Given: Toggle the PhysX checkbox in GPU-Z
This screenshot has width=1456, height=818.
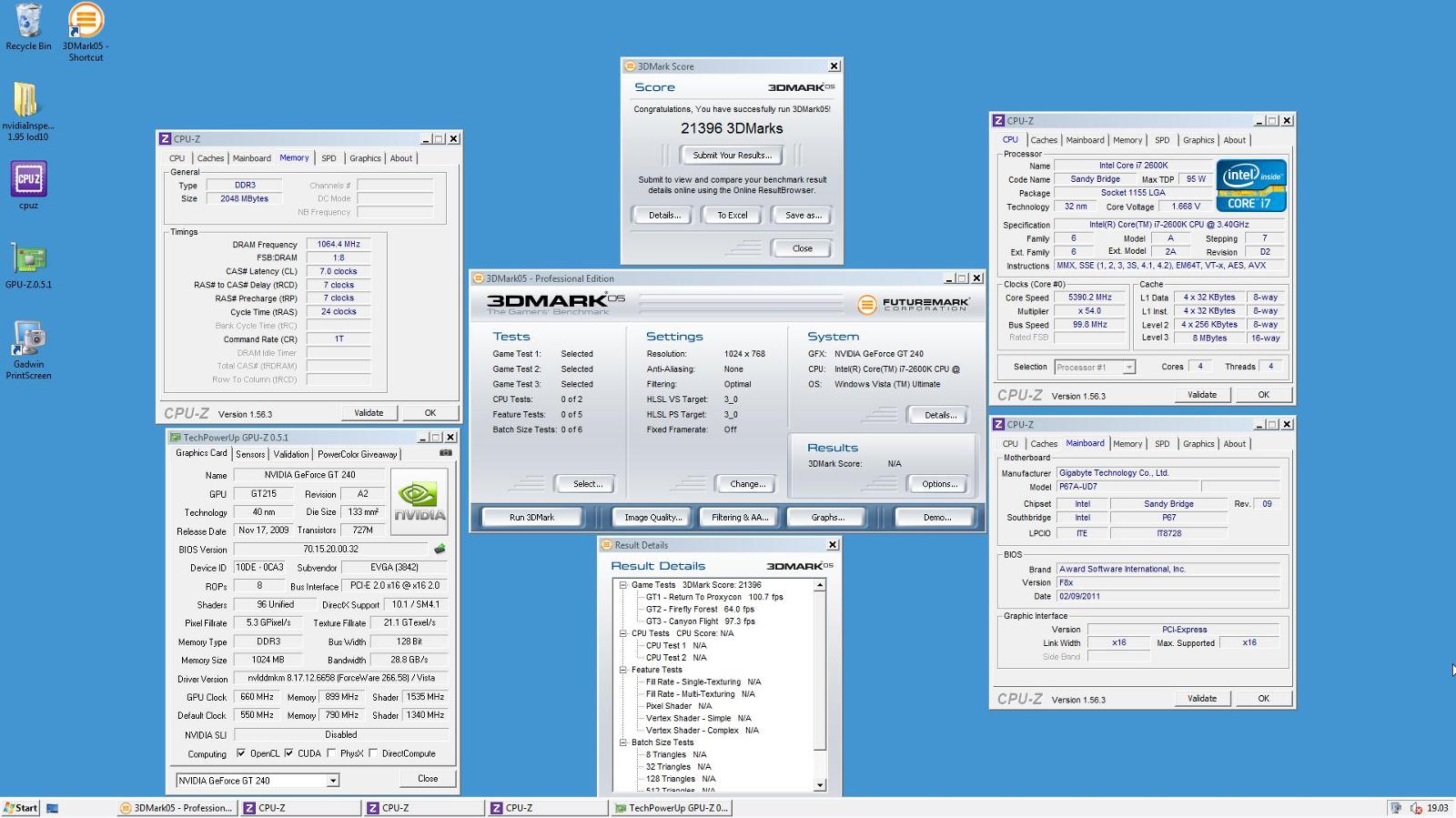Looking at the screenshot, I should pos(331,753).
